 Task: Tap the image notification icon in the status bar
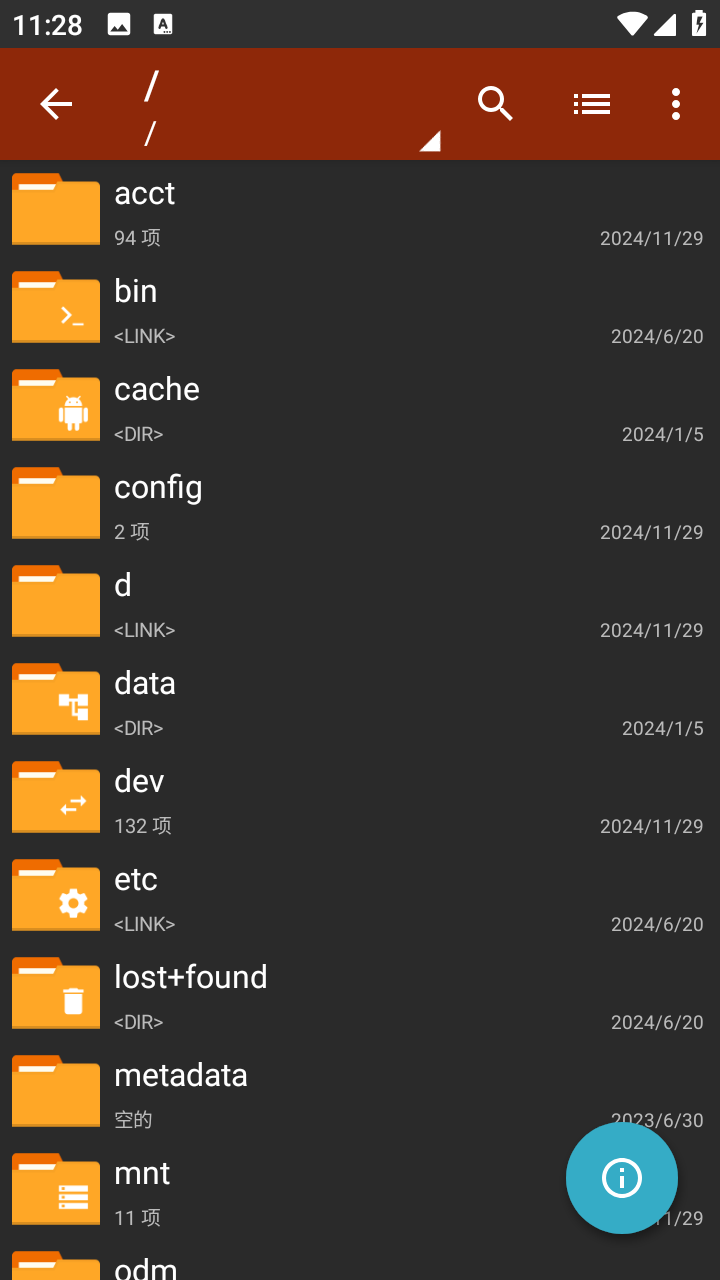pos(119,25)
